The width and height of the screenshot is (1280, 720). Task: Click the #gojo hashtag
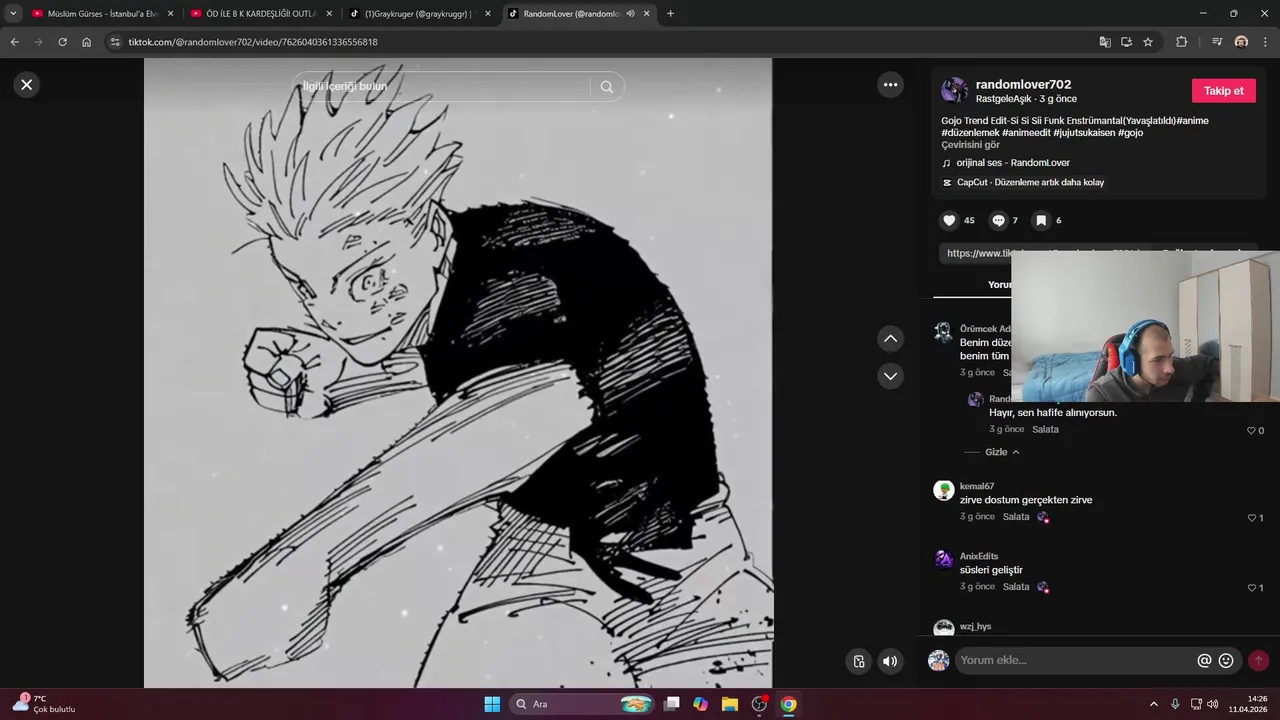1130,132
